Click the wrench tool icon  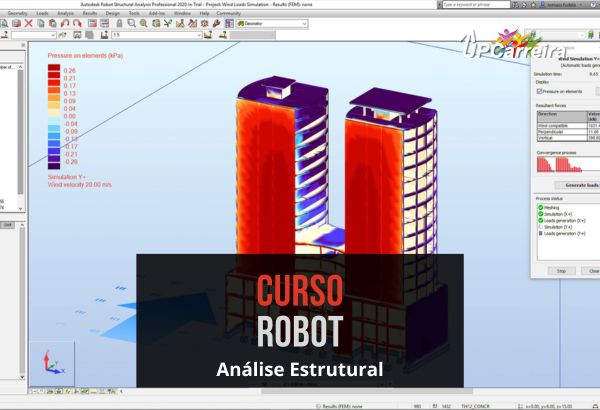[x=216, y=24]
